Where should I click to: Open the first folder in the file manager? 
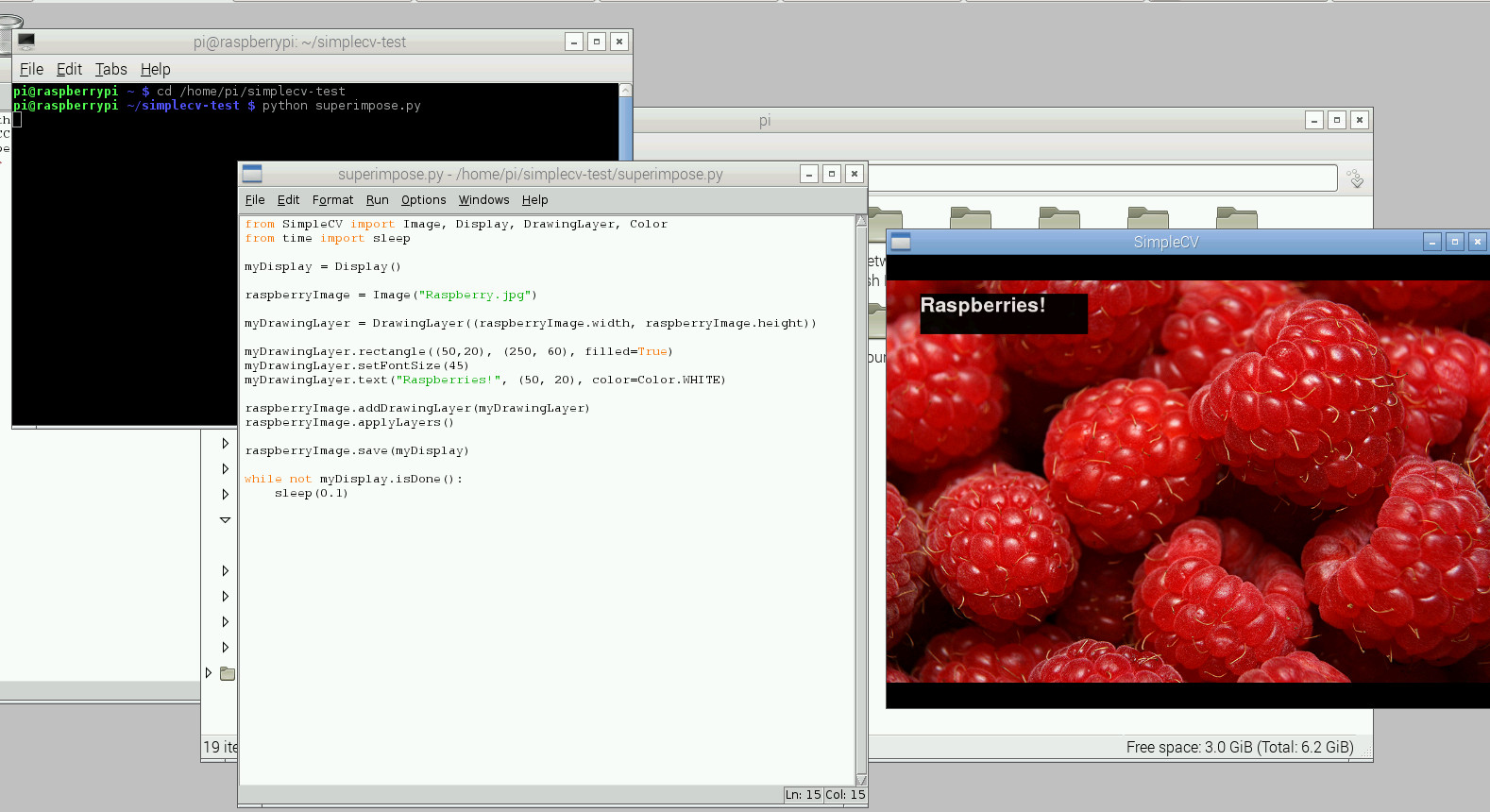(x=885, y=219)
